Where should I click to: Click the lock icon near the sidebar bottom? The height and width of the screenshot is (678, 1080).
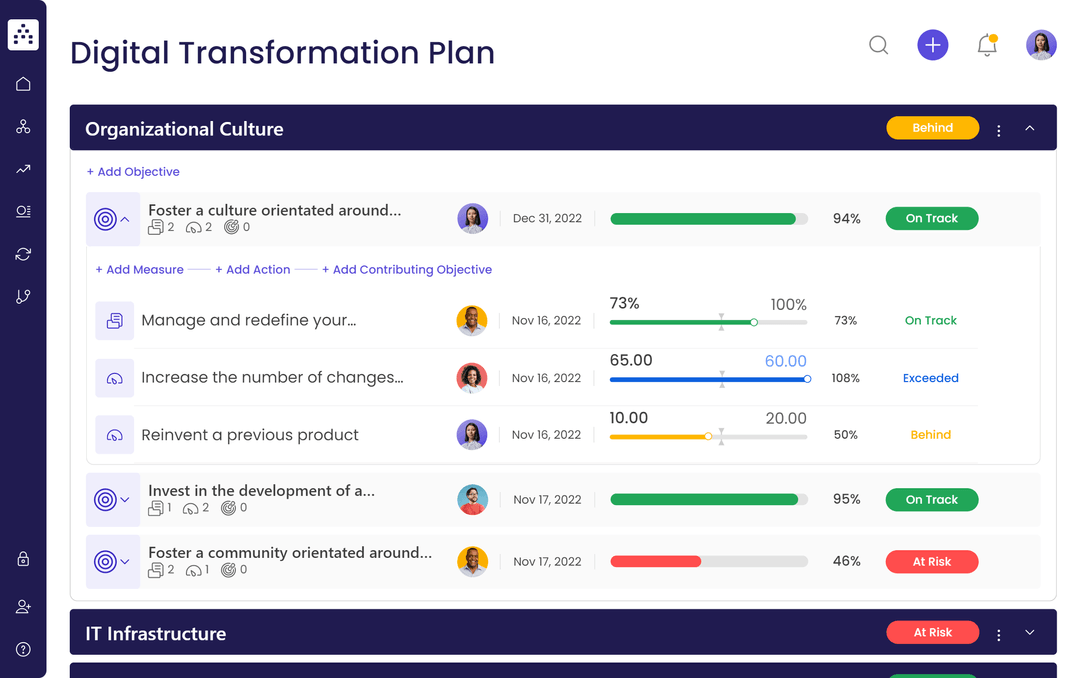23,559
